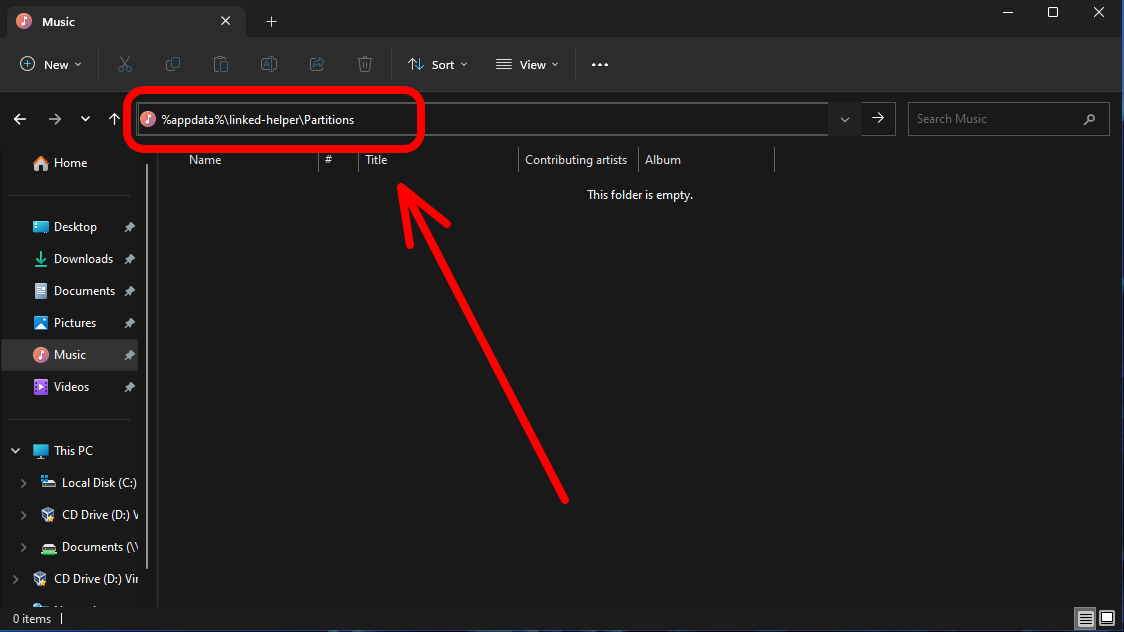Switch to large thumbnails view toggle
The width and height of the screenshot is (1124, 632).
point(1107,618)
